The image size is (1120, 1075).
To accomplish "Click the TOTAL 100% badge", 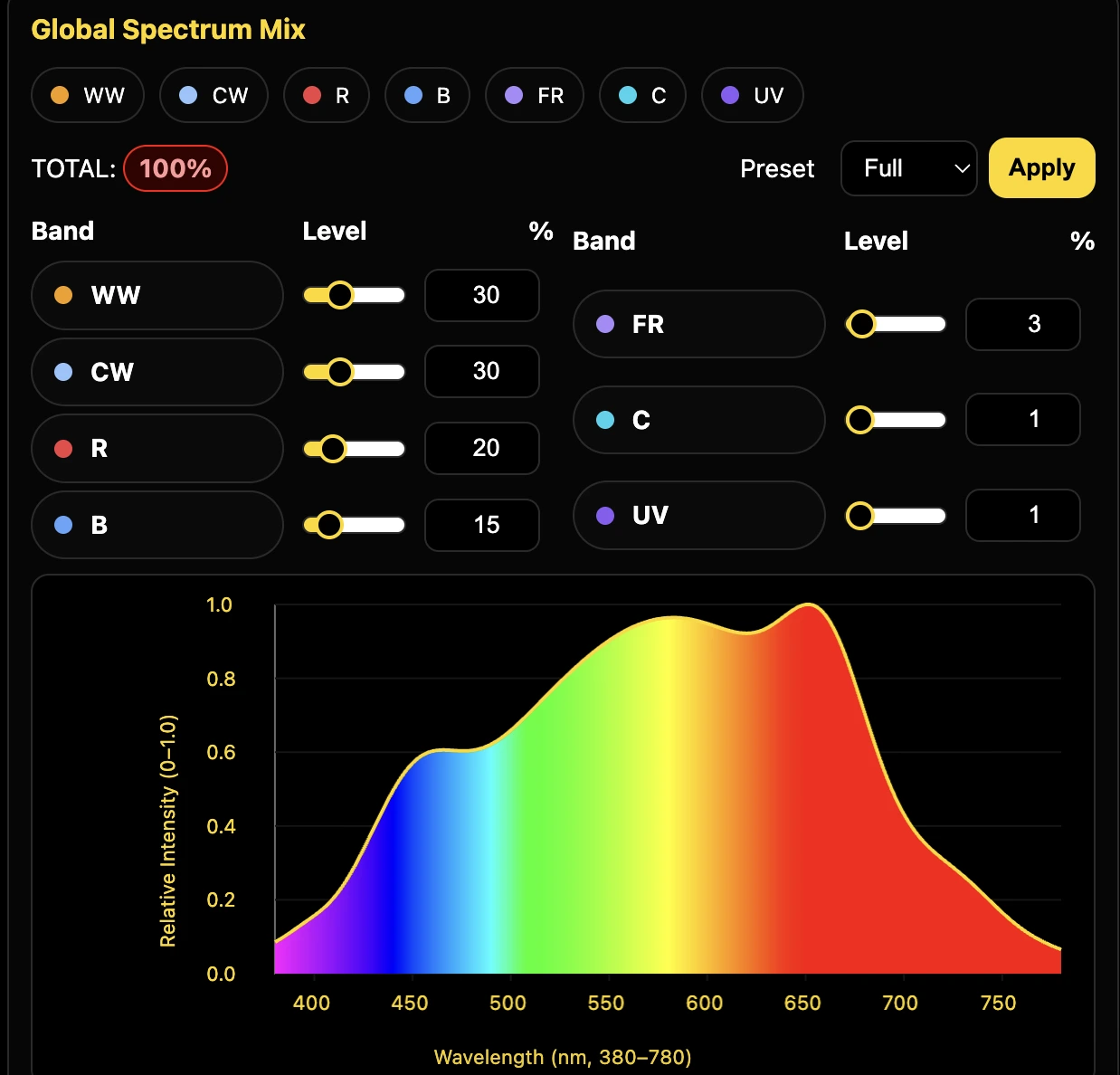I will [175, 168].
